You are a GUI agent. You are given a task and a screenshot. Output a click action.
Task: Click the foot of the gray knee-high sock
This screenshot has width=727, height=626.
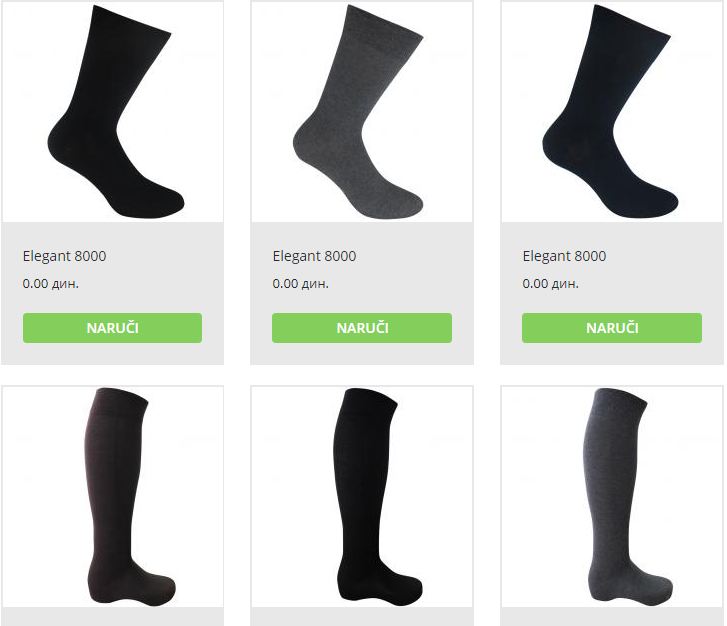pos(633,582)
